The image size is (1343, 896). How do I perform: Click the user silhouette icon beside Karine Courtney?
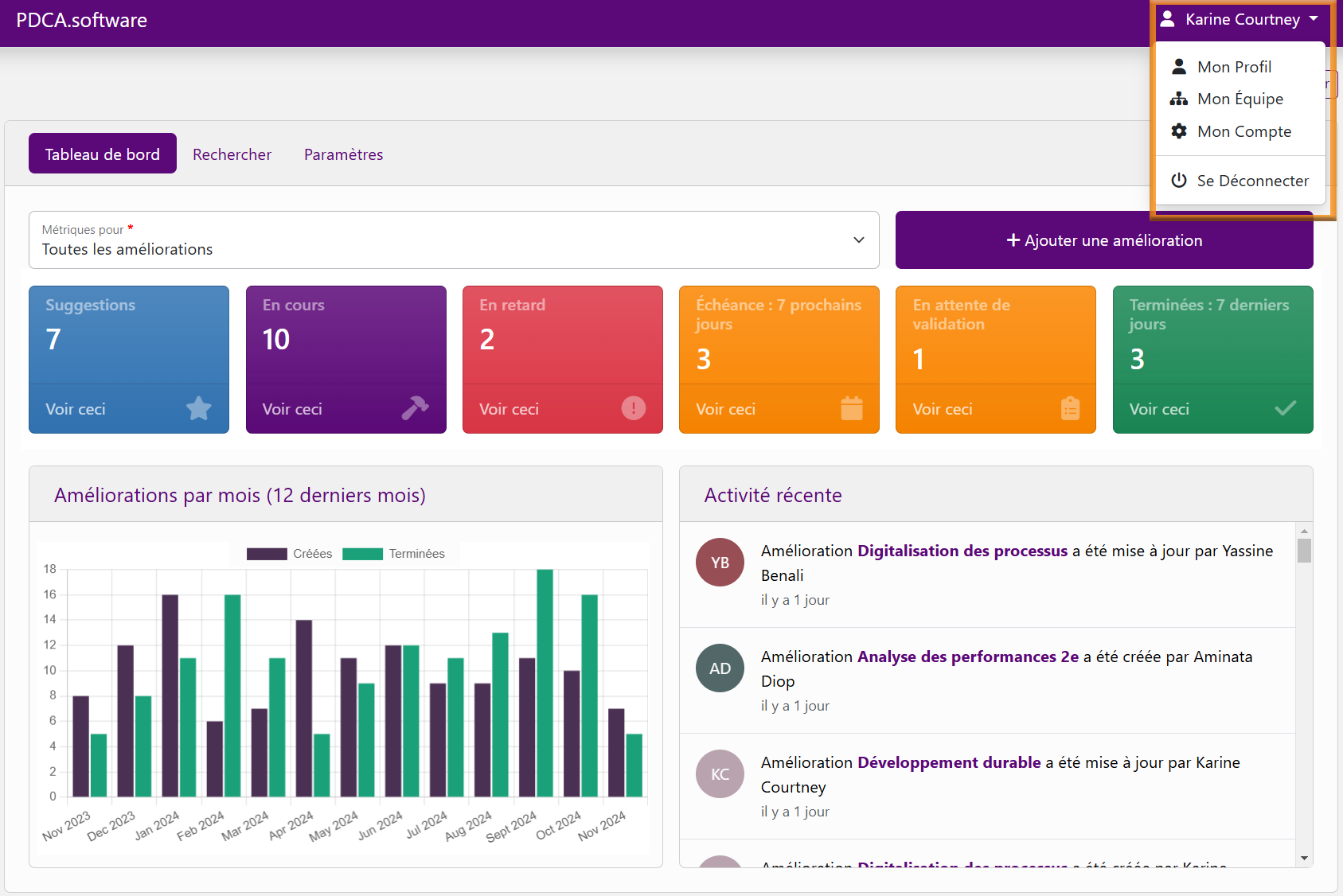tap(1167, 19)
